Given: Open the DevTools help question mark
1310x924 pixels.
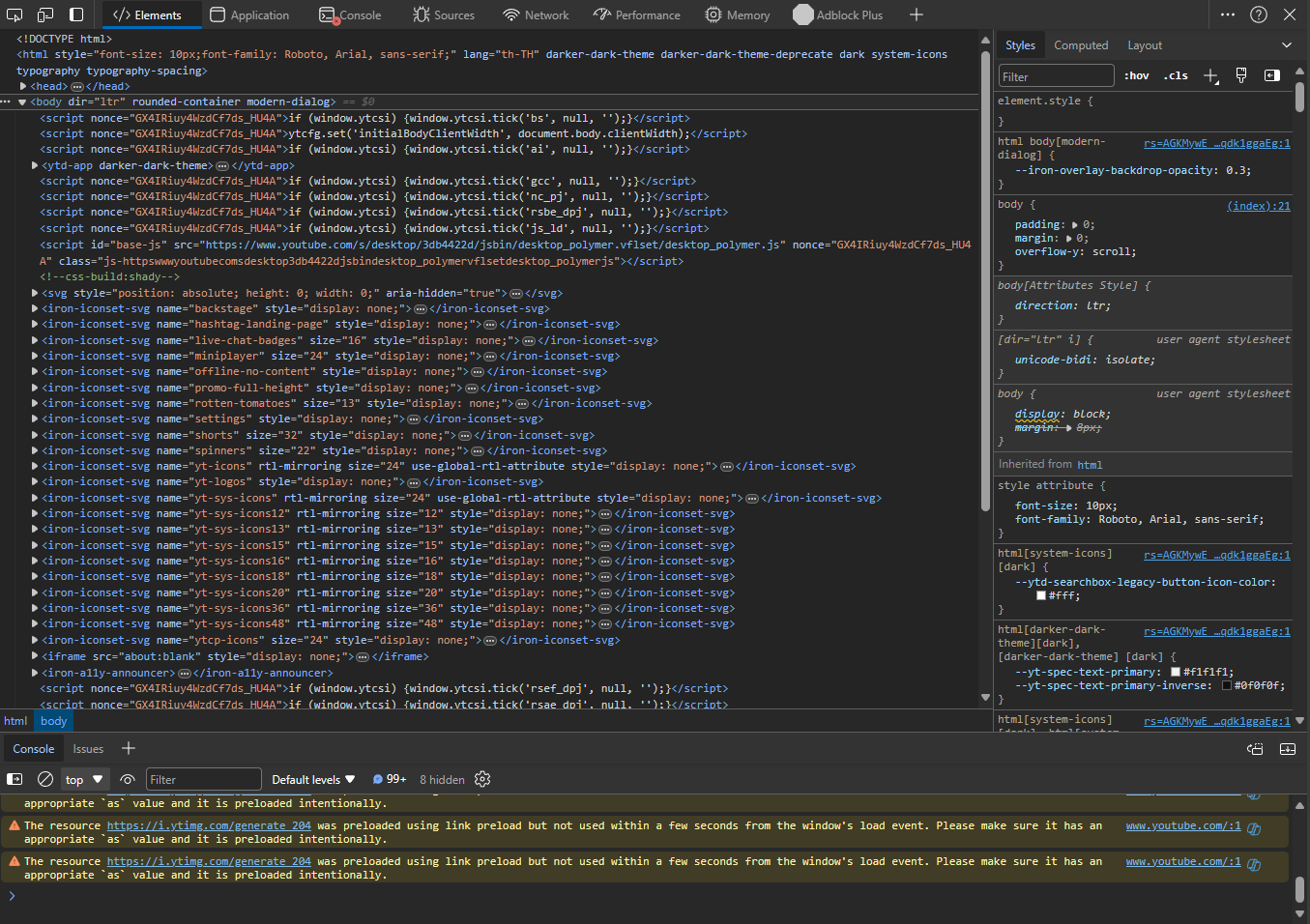Looking at the screenshot, I should pos(1259,14).
